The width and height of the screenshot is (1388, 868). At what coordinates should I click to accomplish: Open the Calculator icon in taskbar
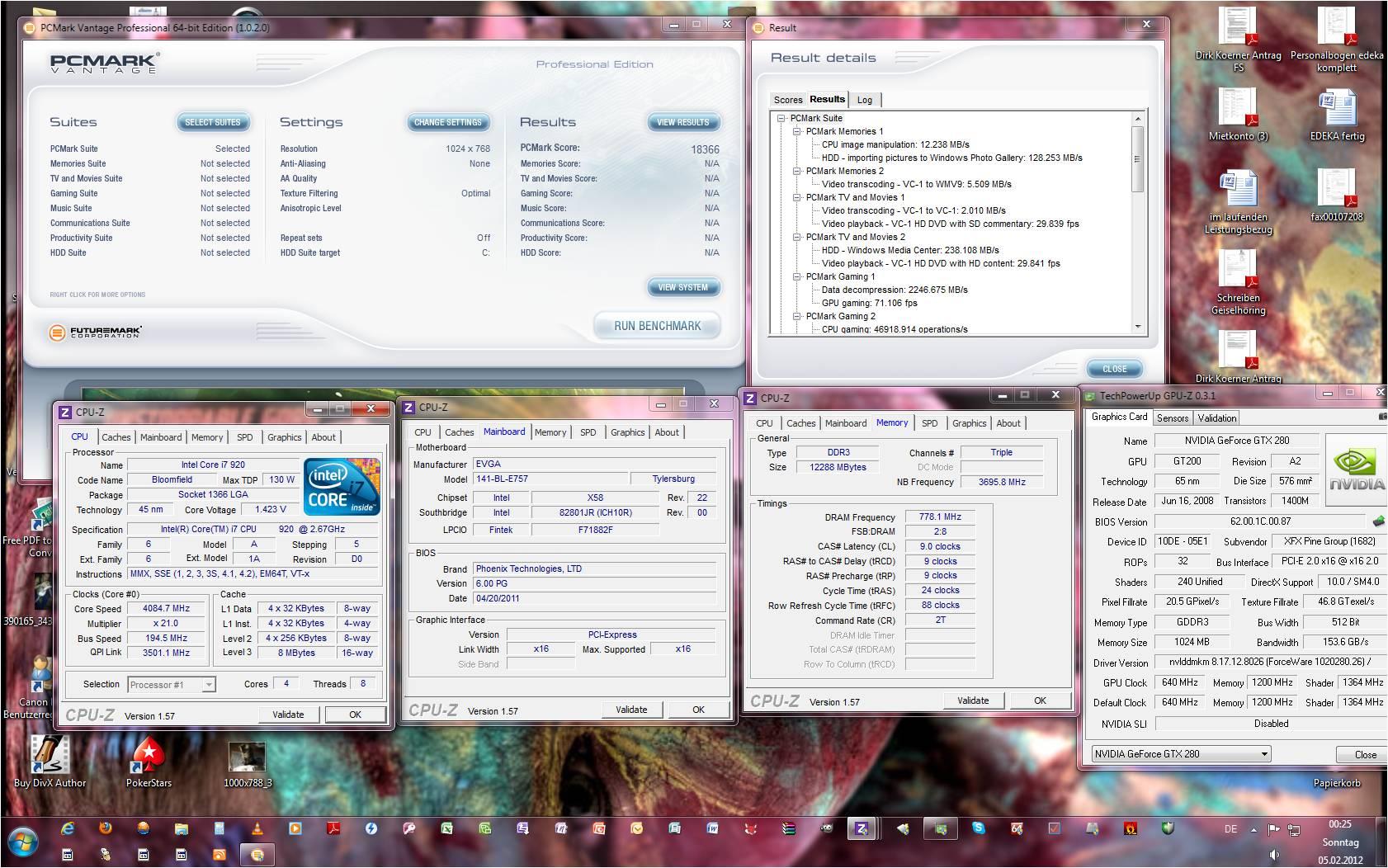click(x=219, y=828)
